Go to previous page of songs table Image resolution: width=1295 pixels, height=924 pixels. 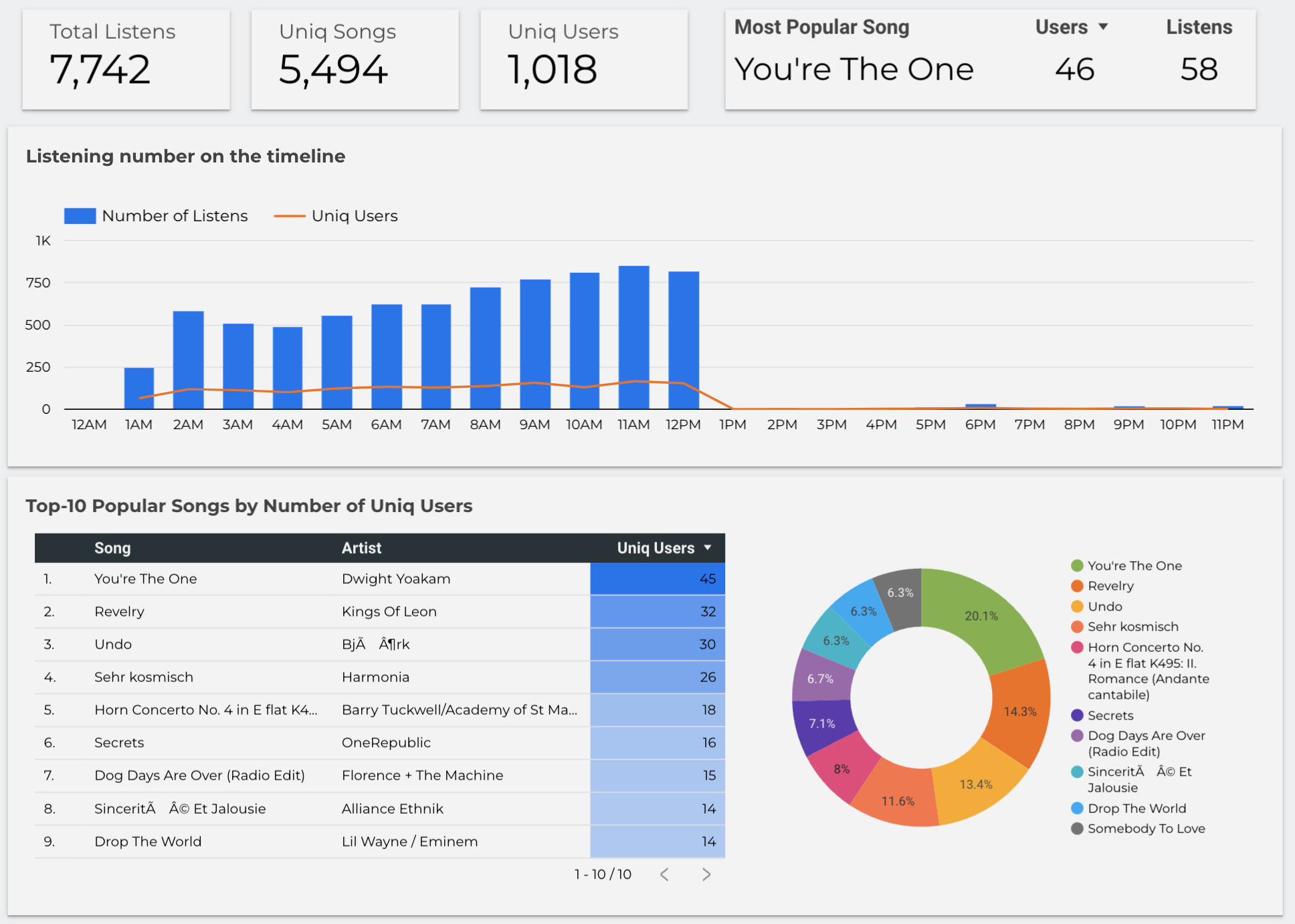pyautogui.click(x=664, y=875)
